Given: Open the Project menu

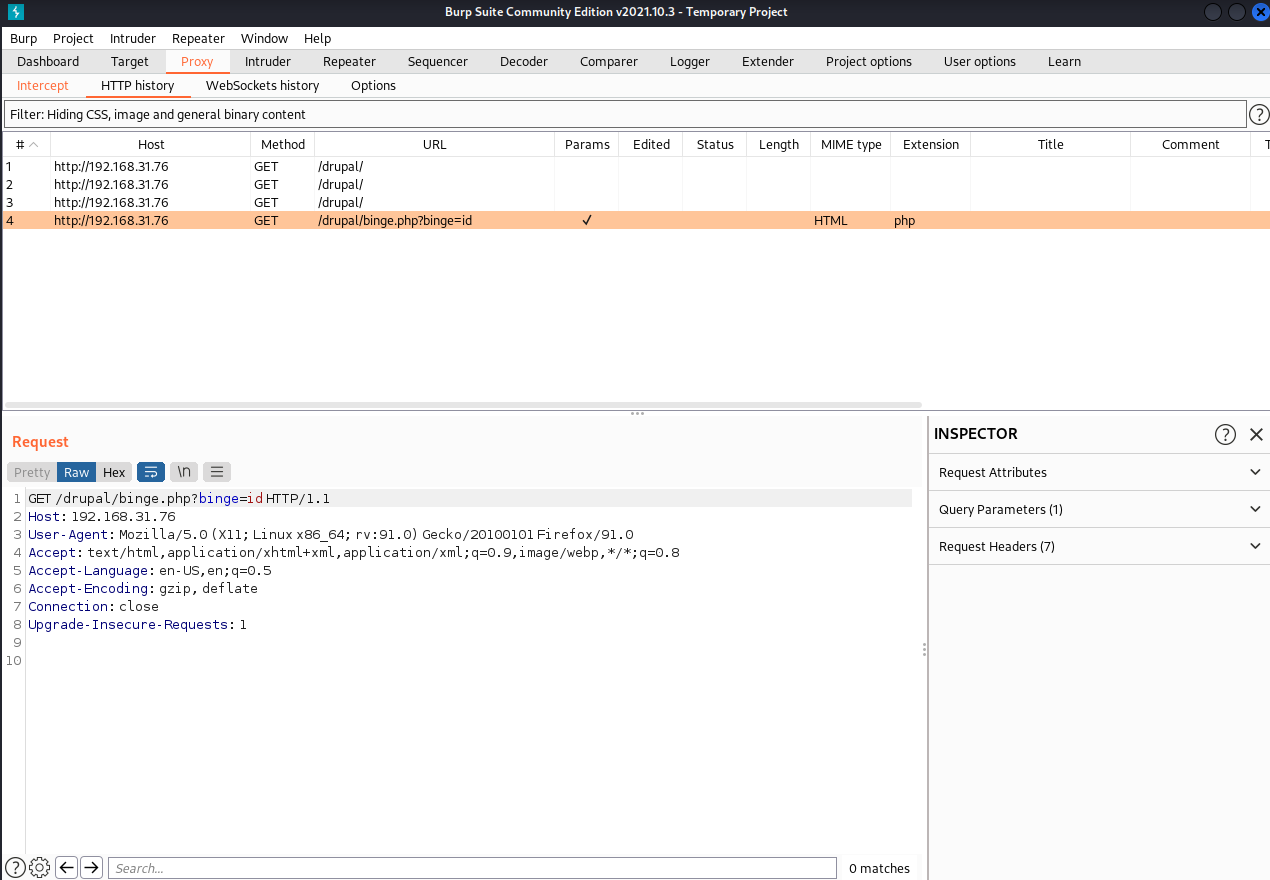Looking at the screenshot, I should pyautogui.click(x=73, y=38).
